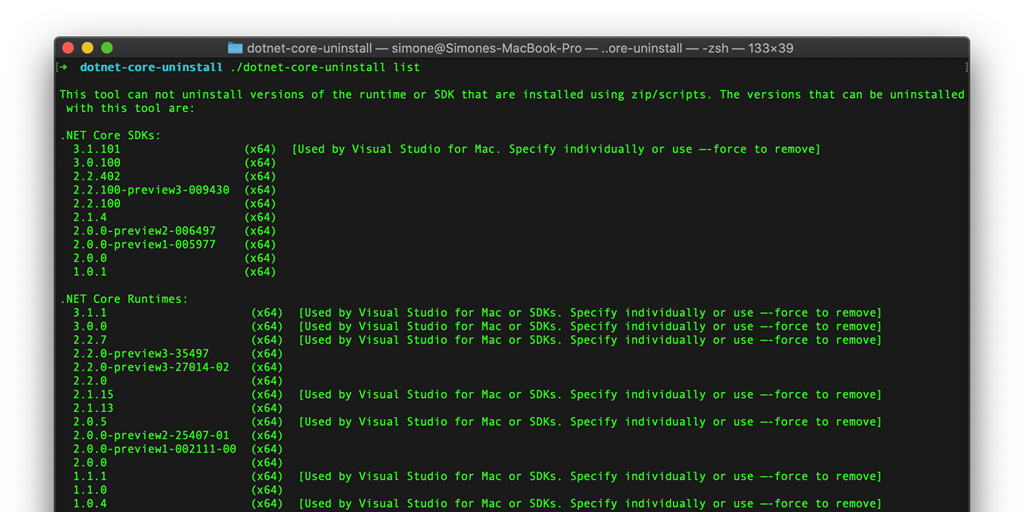Select SDK version 3.0.100 text
1024x512 pixels.
(x=96, y=163)
